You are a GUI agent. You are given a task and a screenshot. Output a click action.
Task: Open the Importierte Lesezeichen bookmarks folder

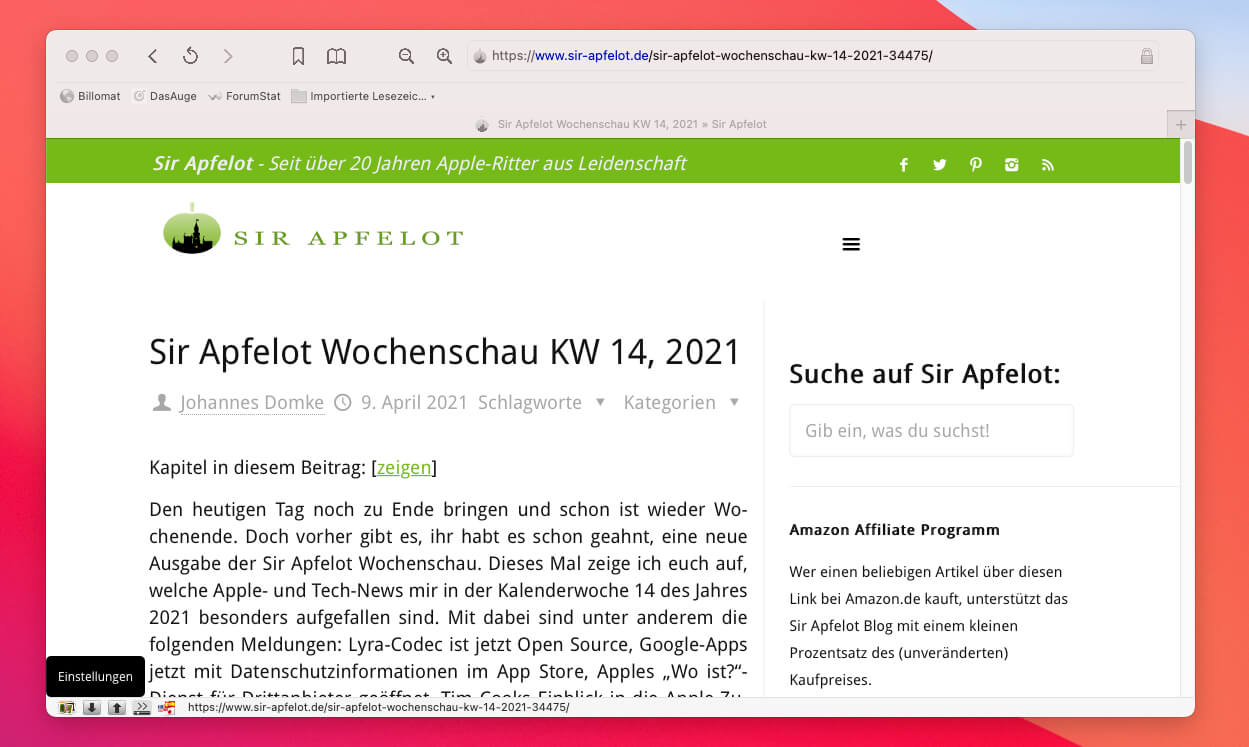[363, 96]
